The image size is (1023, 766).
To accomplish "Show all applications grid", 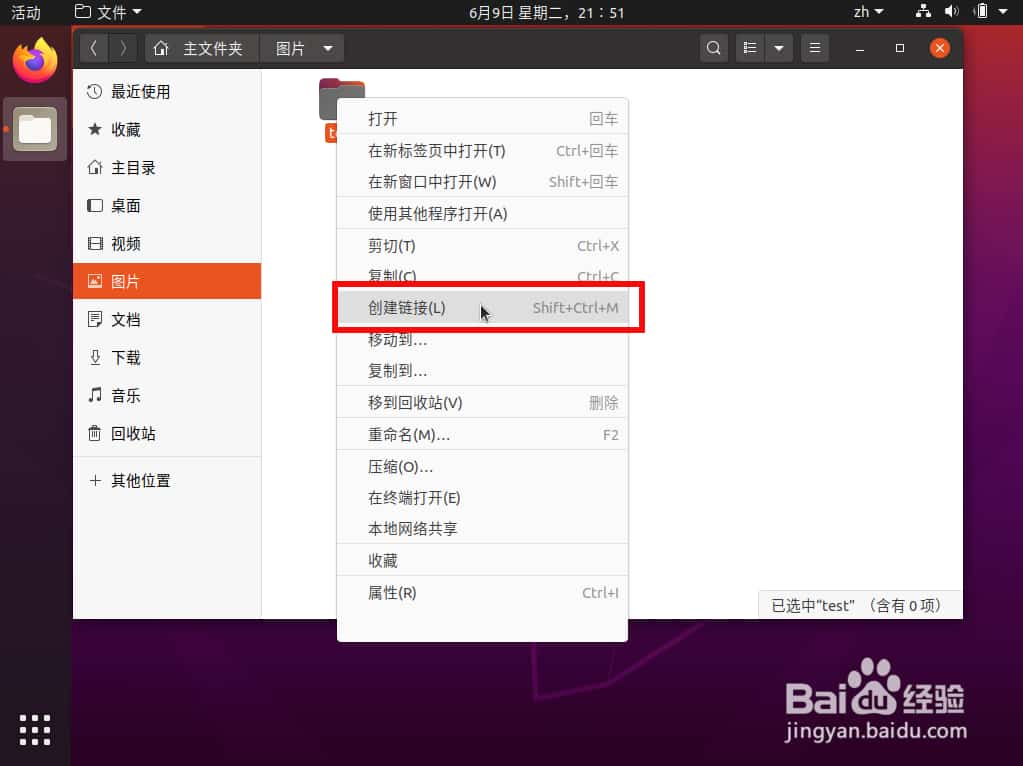I will point(34,730).
